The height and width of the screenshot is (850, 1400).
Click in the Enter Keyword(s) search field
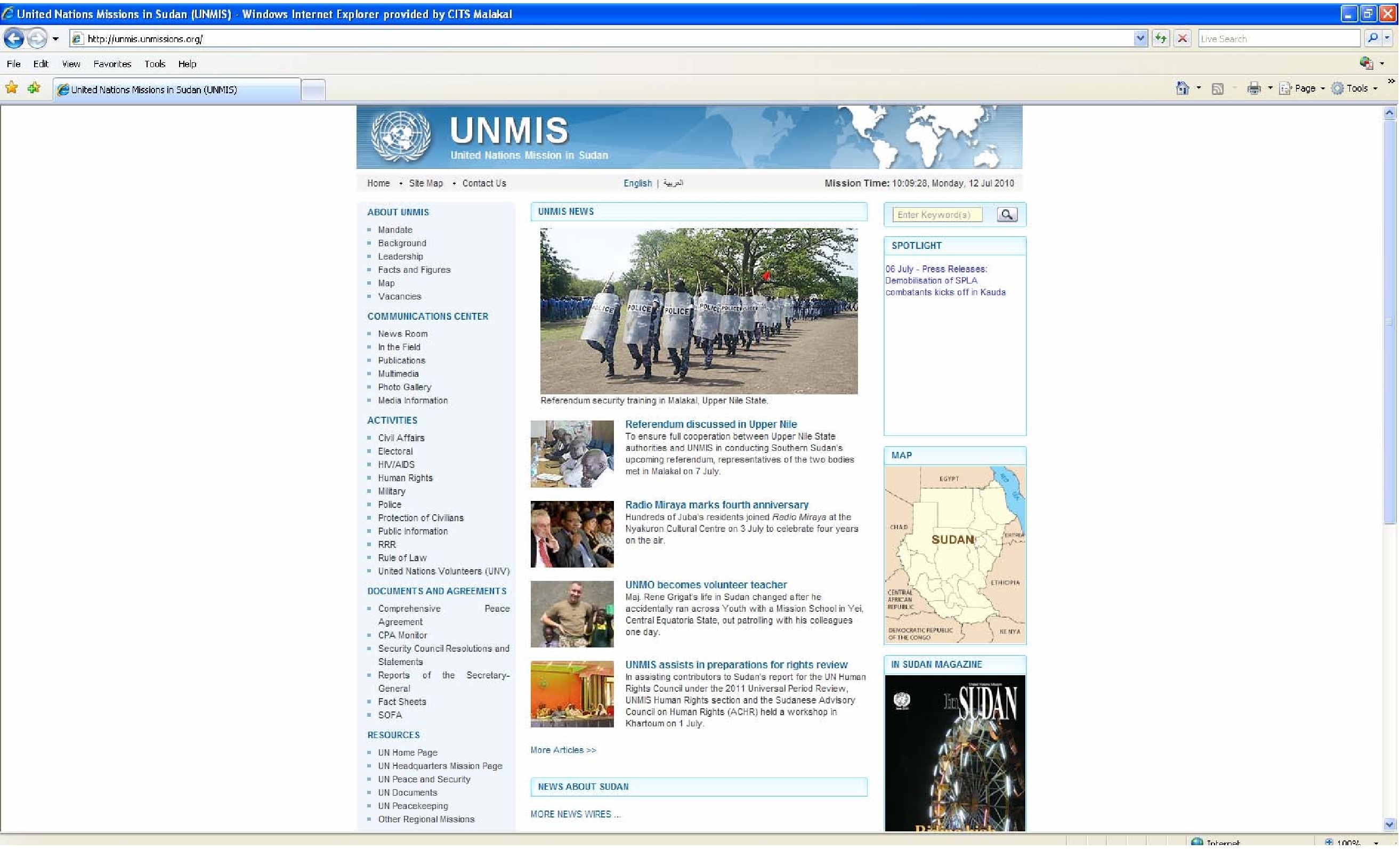point(936,215)
